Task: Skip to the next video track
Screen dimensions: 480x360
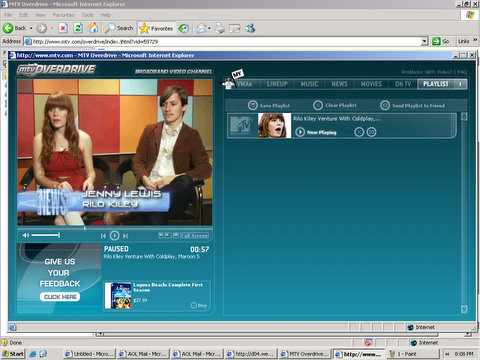Action: 125,236
